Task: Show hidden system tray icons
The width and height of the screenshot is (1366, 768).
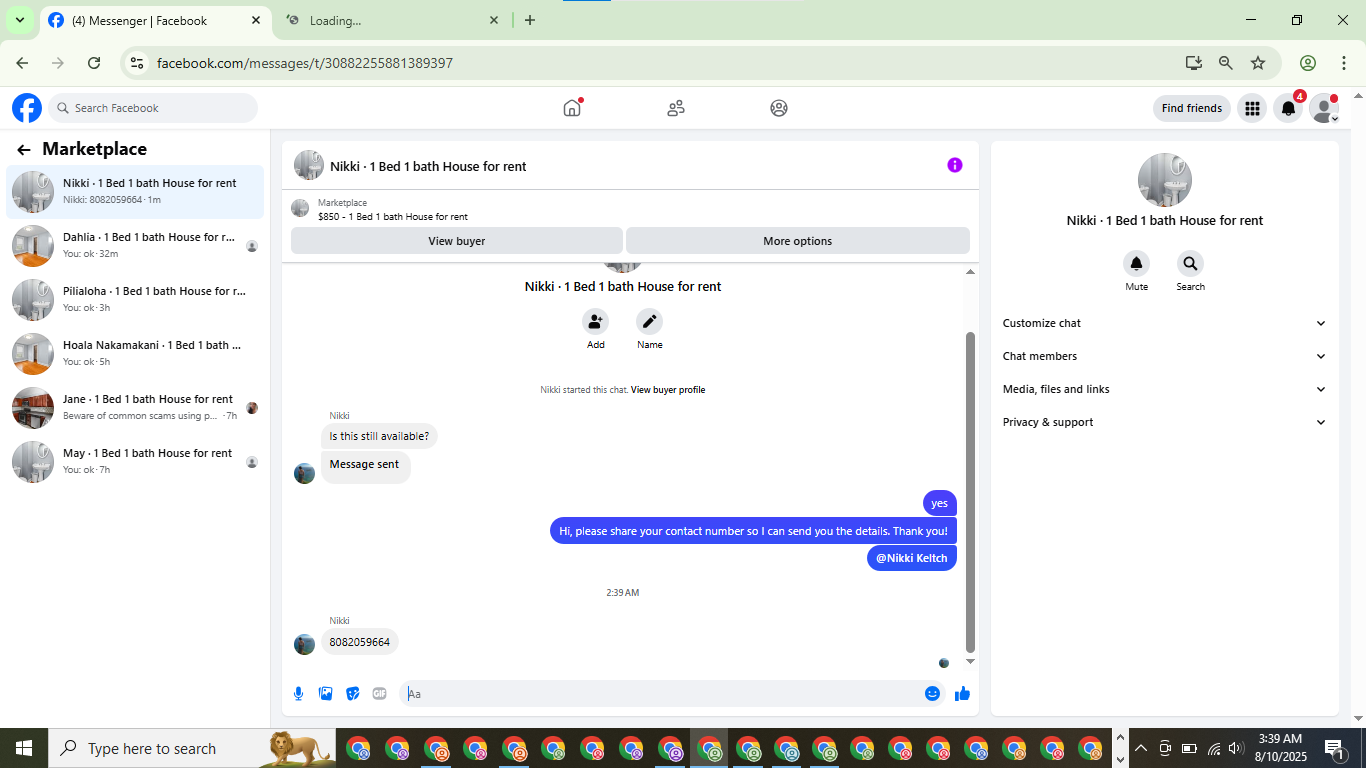Action: [x=1141, y=748]
